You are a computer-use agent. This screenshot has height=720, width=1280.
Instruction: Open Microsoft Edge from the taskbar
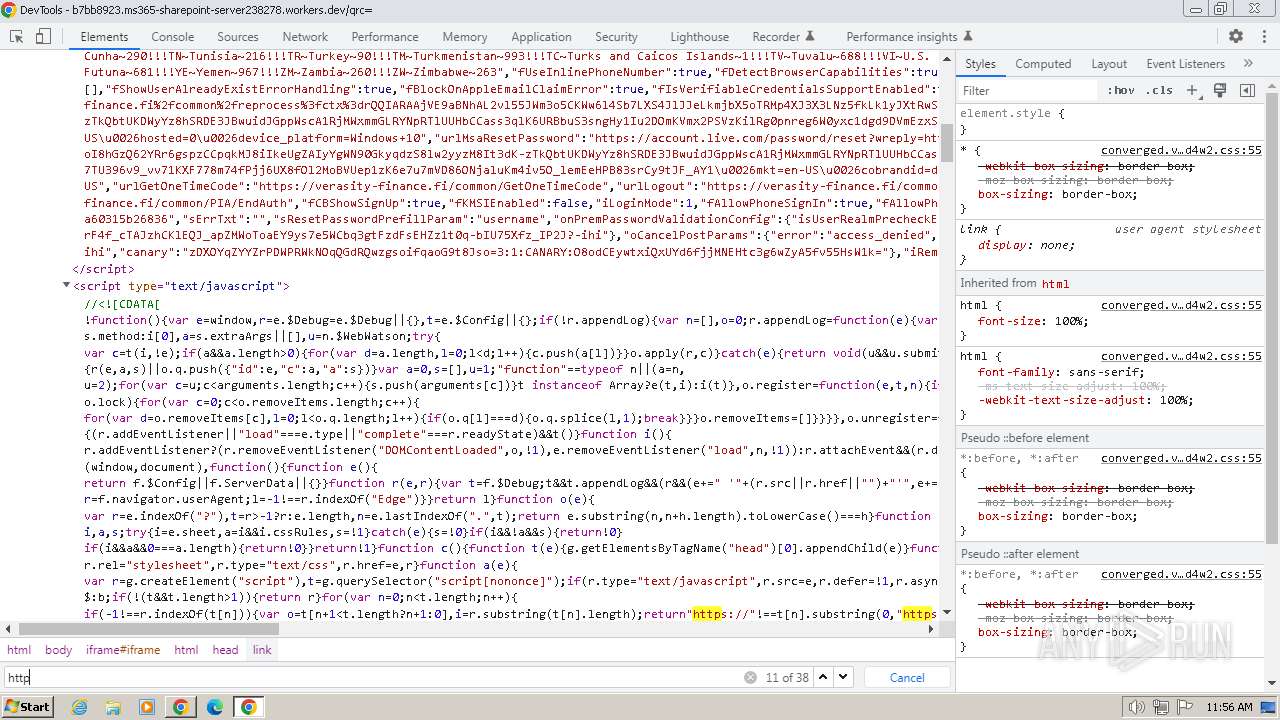[x=214, y=707]
